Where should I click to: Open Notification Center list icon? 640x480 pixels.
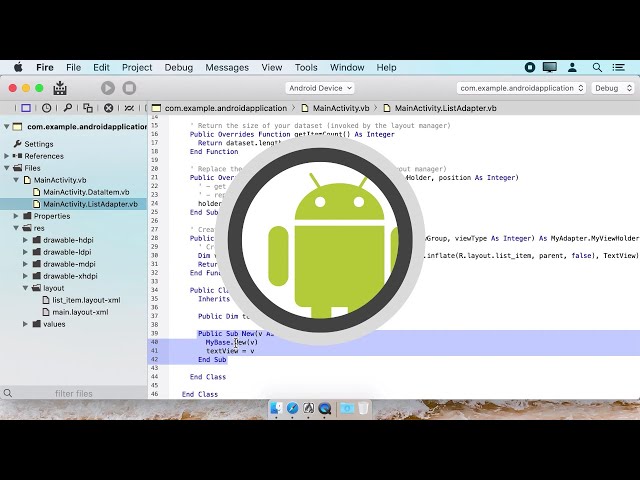tap(619, 67)
